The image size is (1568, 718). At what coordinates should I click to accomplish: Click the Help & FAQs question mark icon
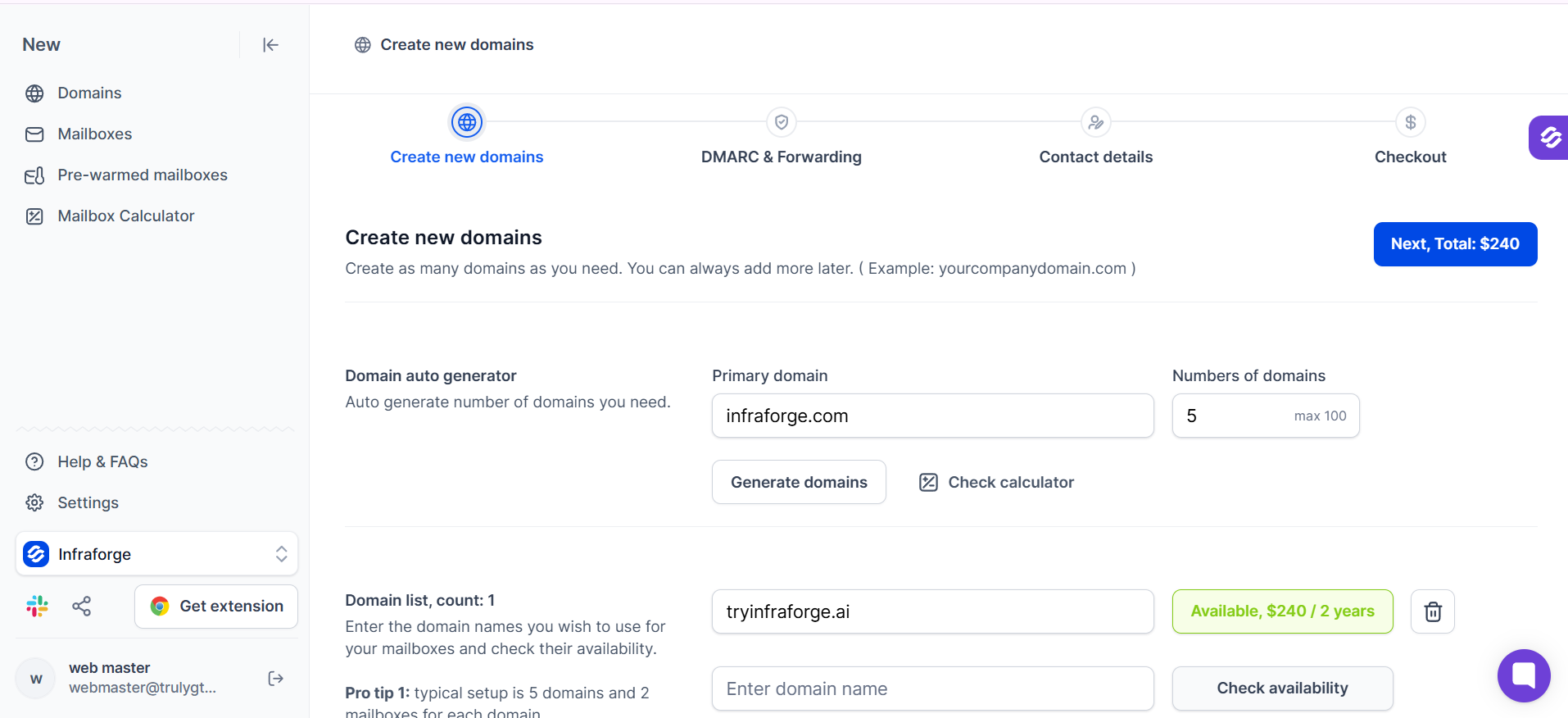34,462
